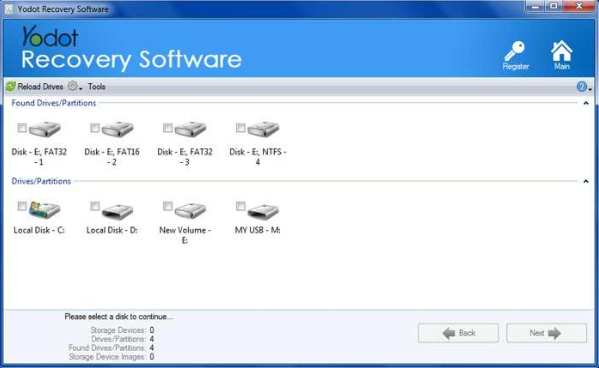Viewport: 599px width, 368px height.
Task: Click the Register label text
Action: tap(515, 66)
